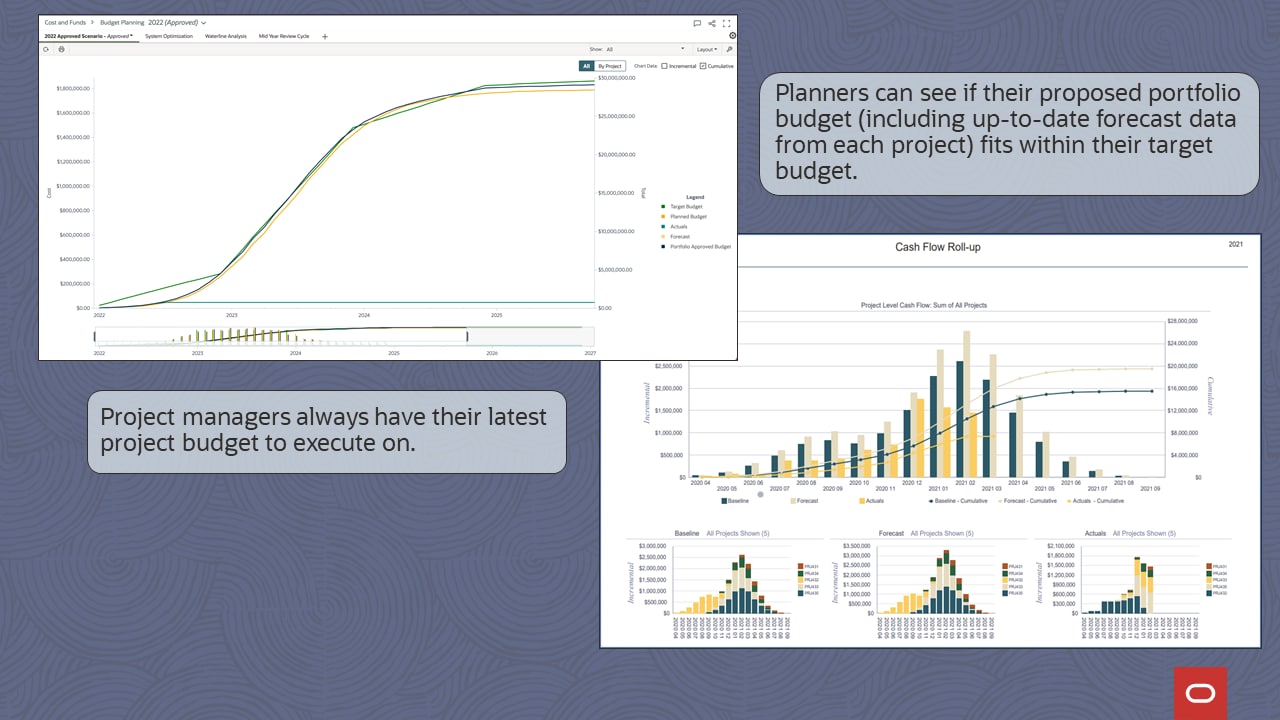The image size is (1280, 720).
Task: Open the Layout dropdown menu
Action: click(x=707, y=49)
